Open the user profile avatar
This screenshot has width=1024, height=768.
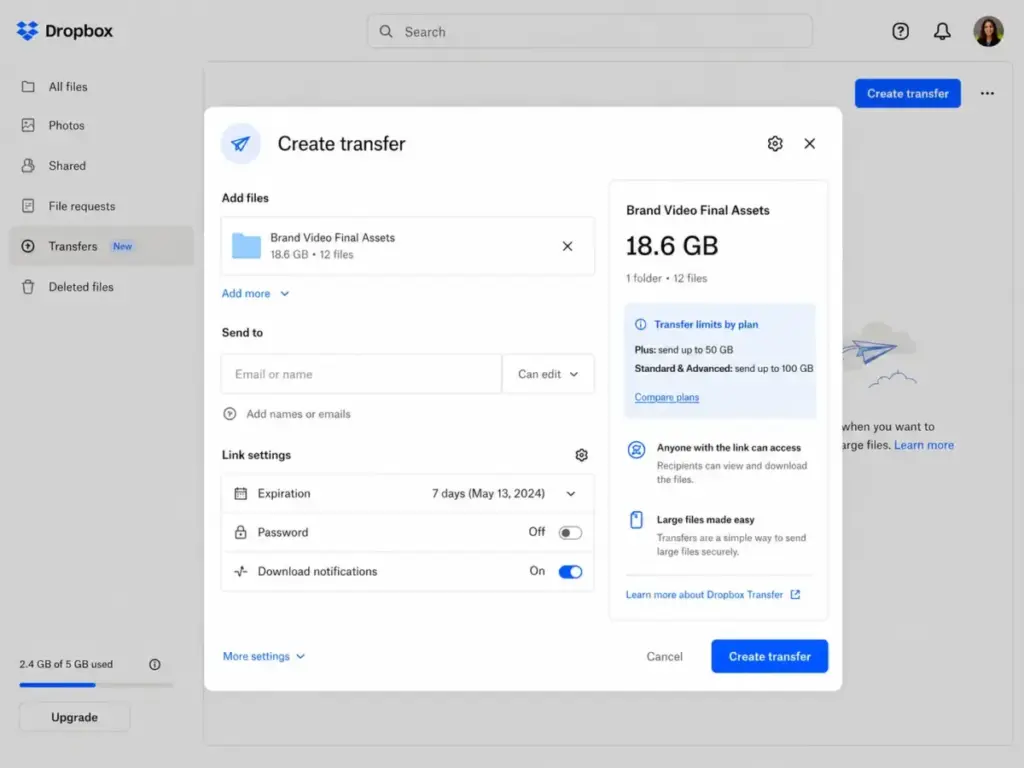[x=988, y=31]
